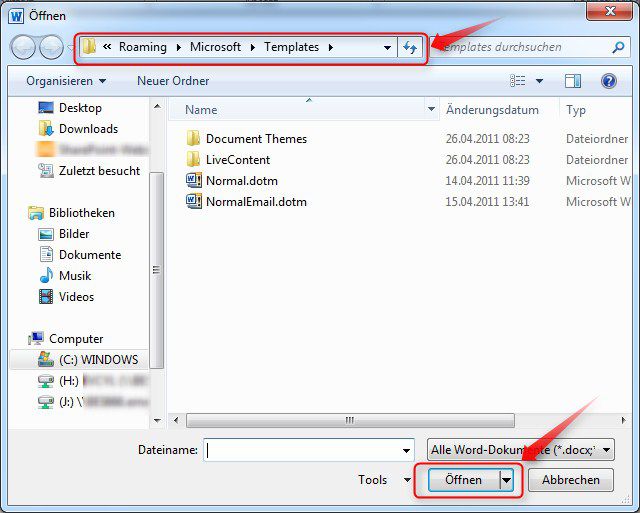Click the Desktop icon in navigation pane
The height and width of the screenshot is (513, 640).
(x=46, y=108)
